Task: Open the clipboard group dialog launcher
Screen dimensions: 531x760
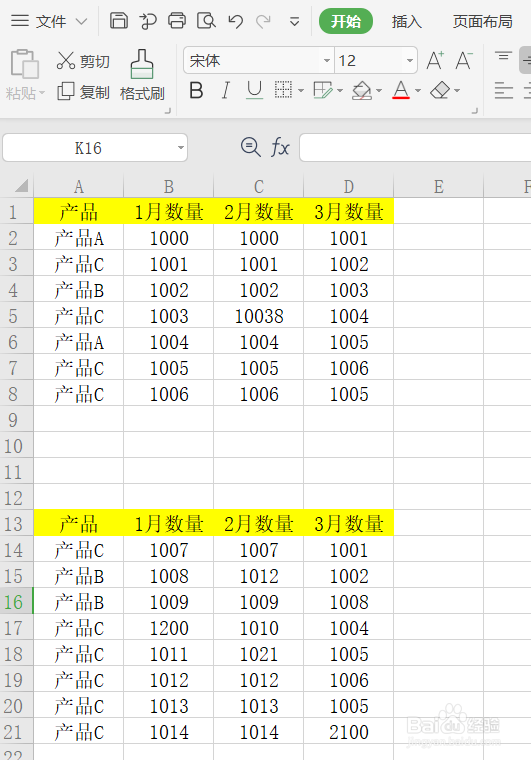Action: click(x=168, y=111)
